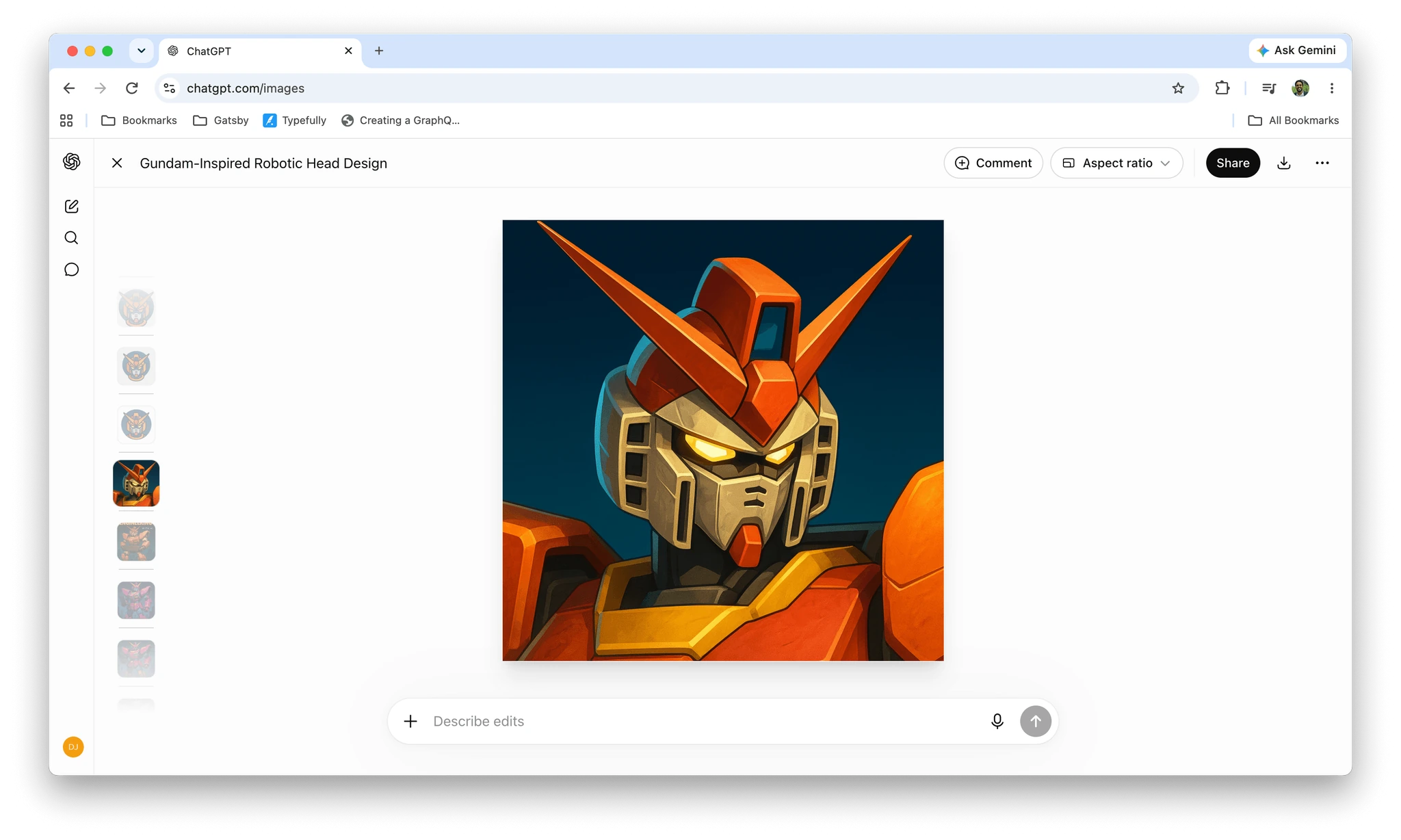Open the Chrome profile picture
1401x840 pixels.
point(1300,88)
